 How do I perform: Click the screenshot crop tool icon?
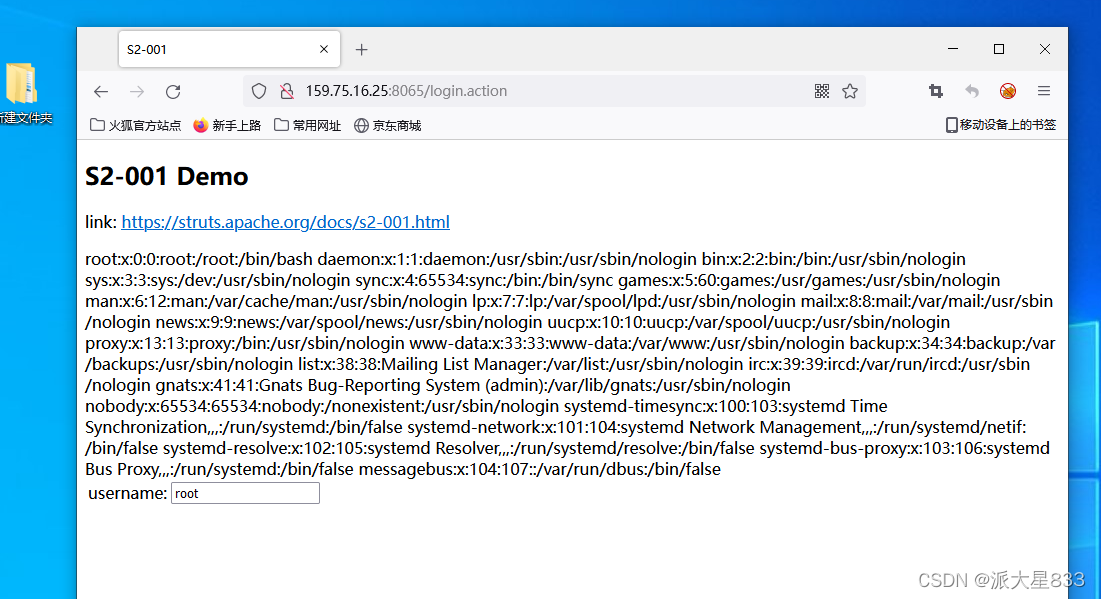(x=936, y=91)
